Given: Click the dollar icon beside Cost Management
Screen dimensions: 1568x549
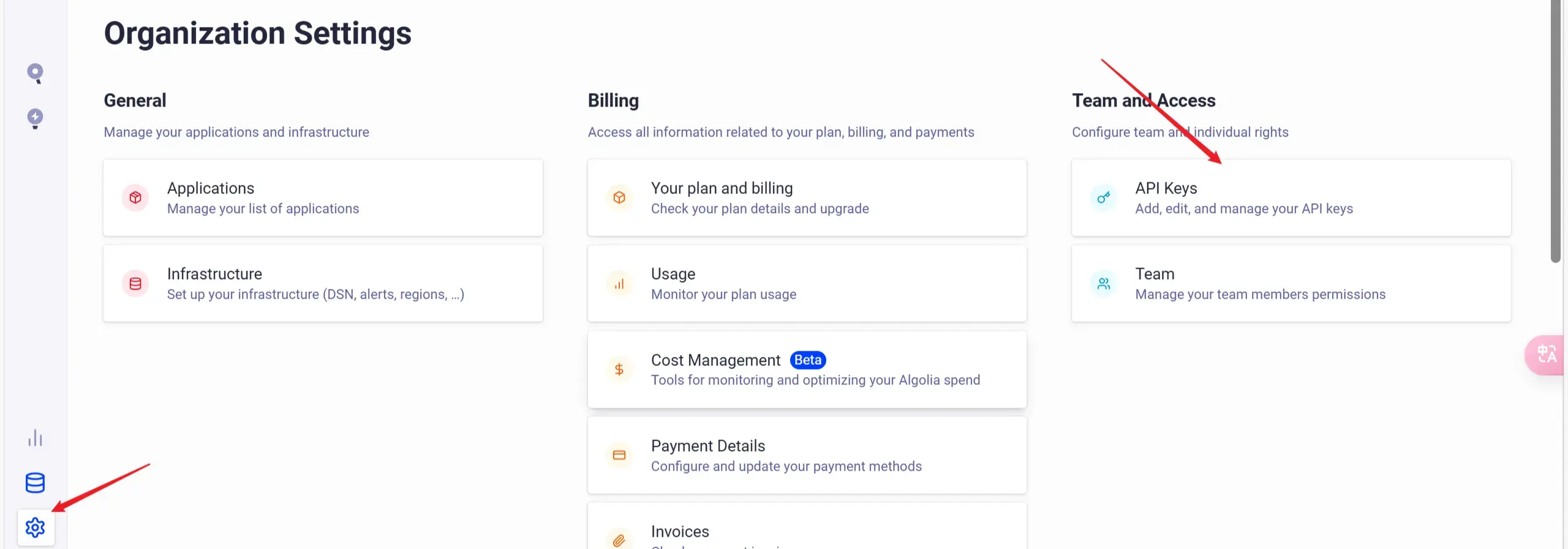Looking at the screenshot, I should point(619,369).
